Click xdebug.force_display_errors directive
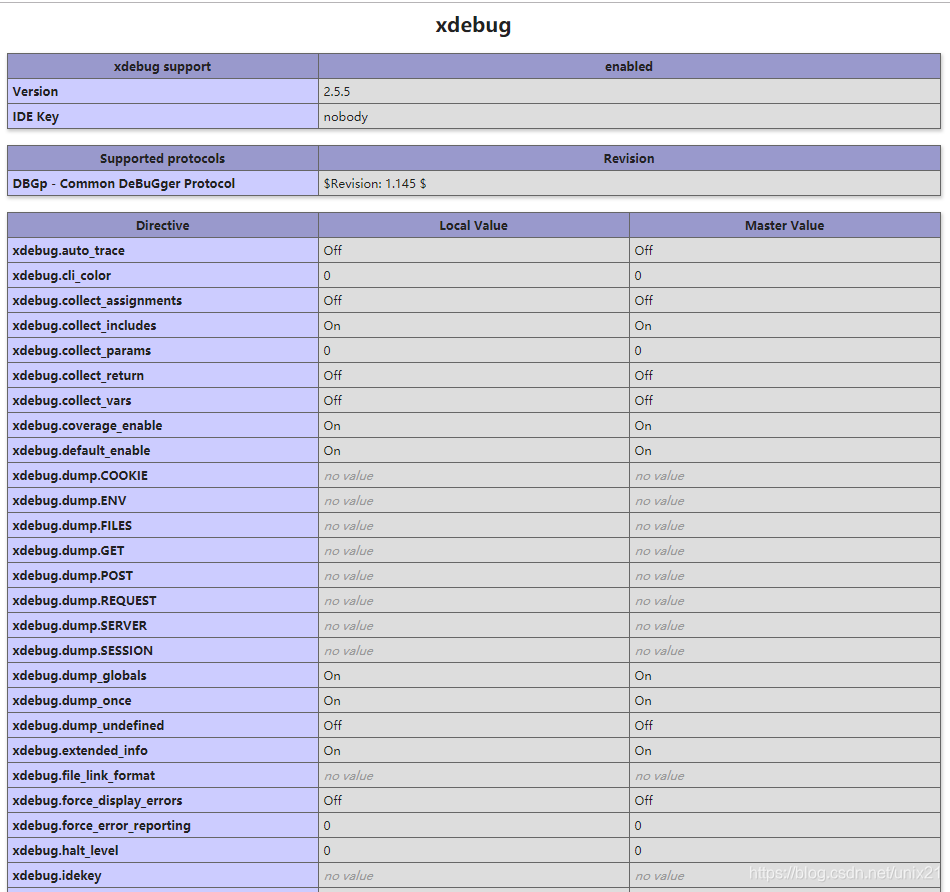 [98, 800]
